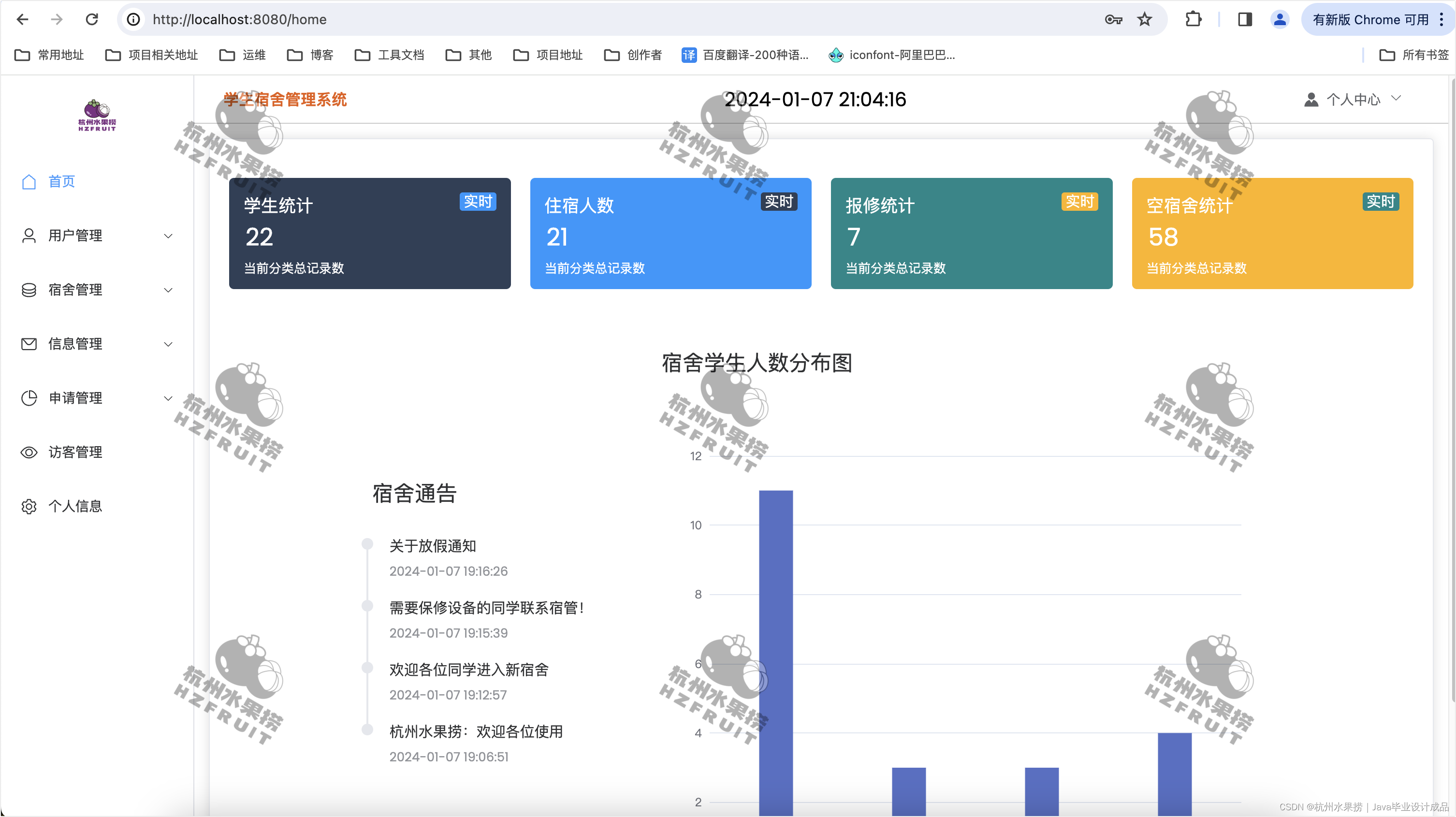The image size is (1456, 817).
Task: Click the eye icon beside 访客管理
Action: [29, 452]
